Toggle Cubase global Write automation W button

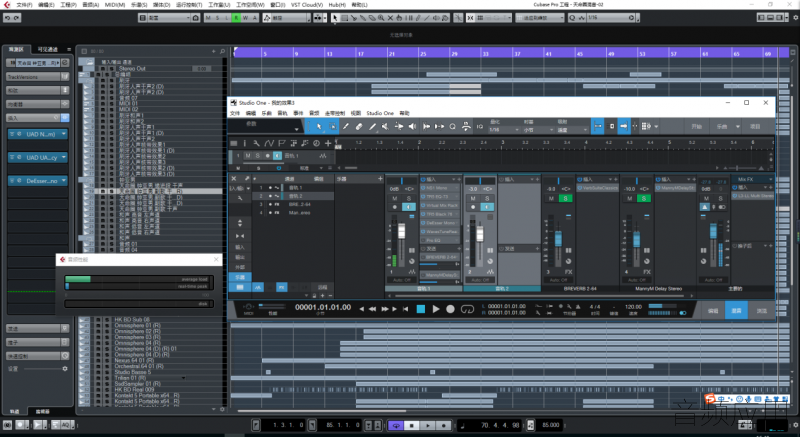(245, 18)
